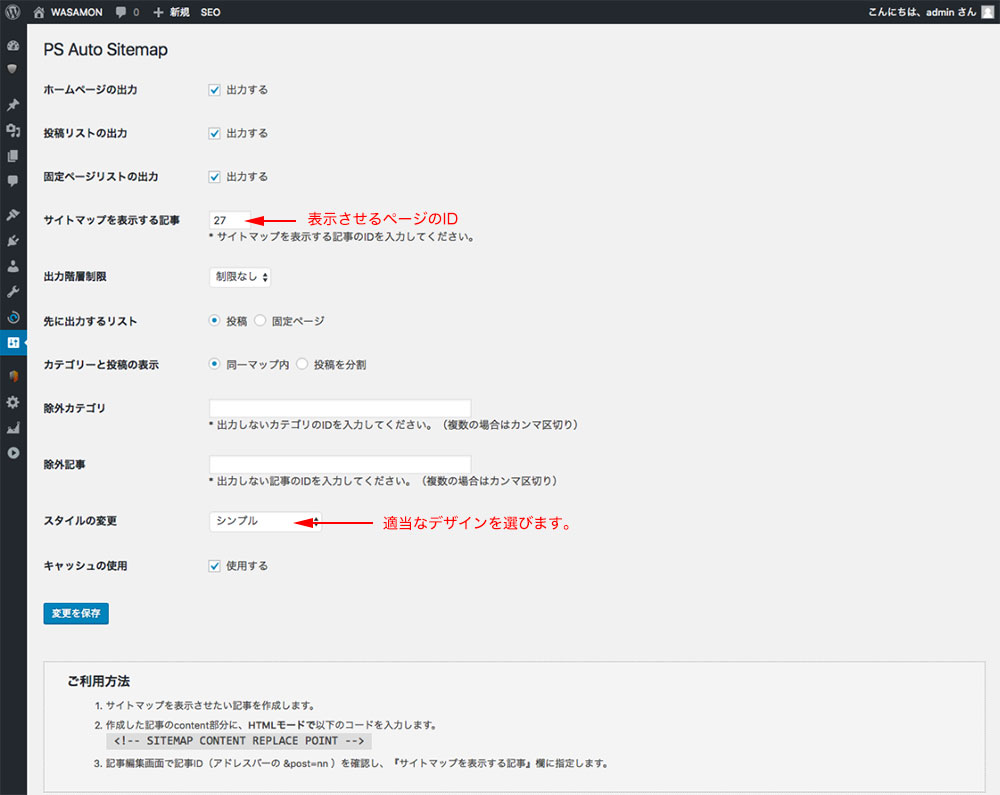The width and height of the screenshot is (1000, 795).
Task: Open the SEO admin bar menu
Action: tap(210, 12)
